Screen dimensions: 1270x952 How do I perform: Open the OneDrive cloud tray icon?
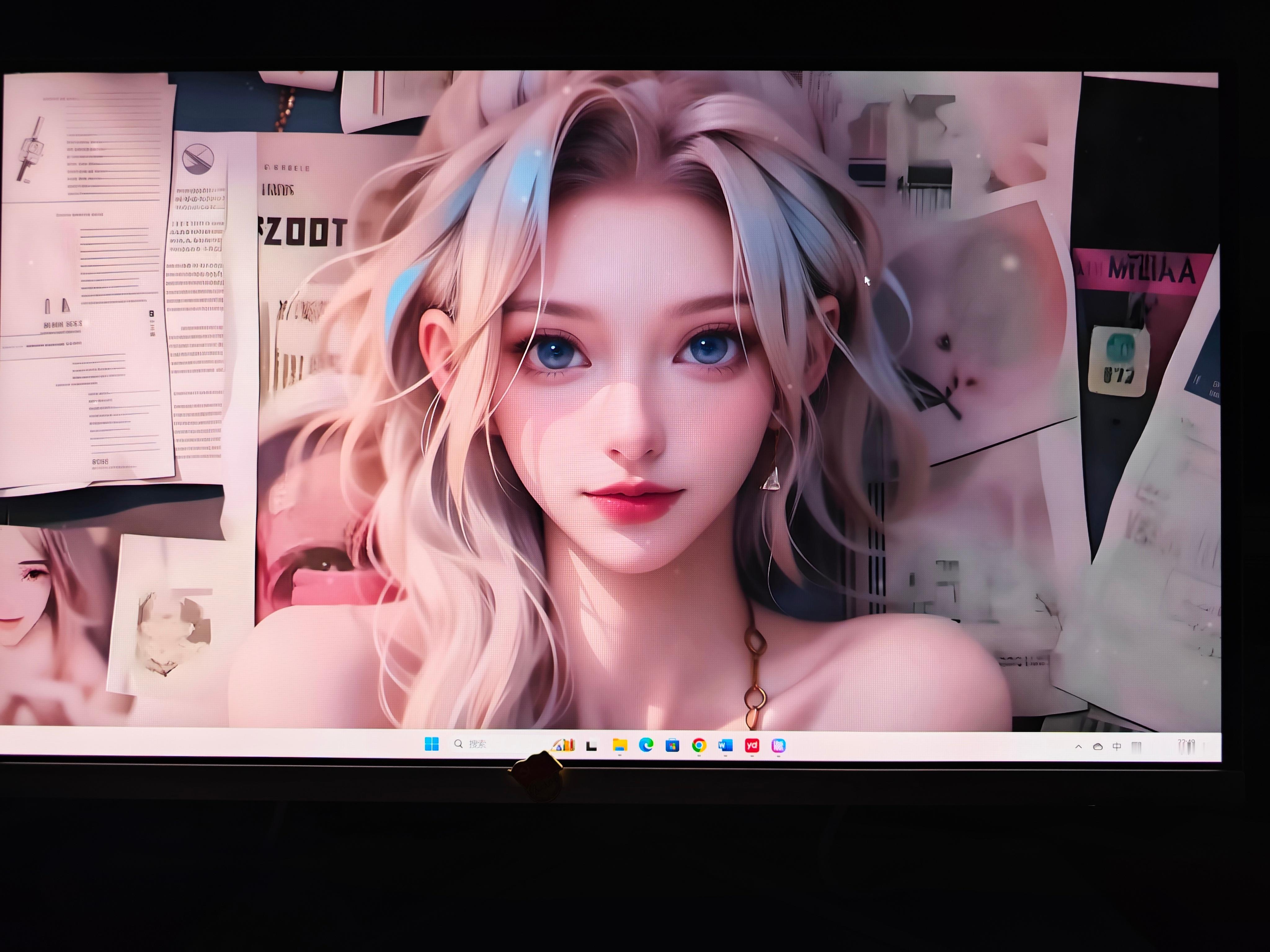tap(1098, 747)
